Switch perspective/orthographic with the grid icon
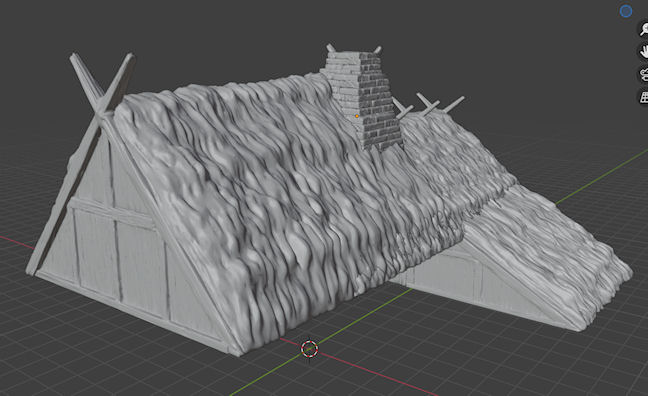The width and height of the screenshot is (648, 396). [644, 98]
